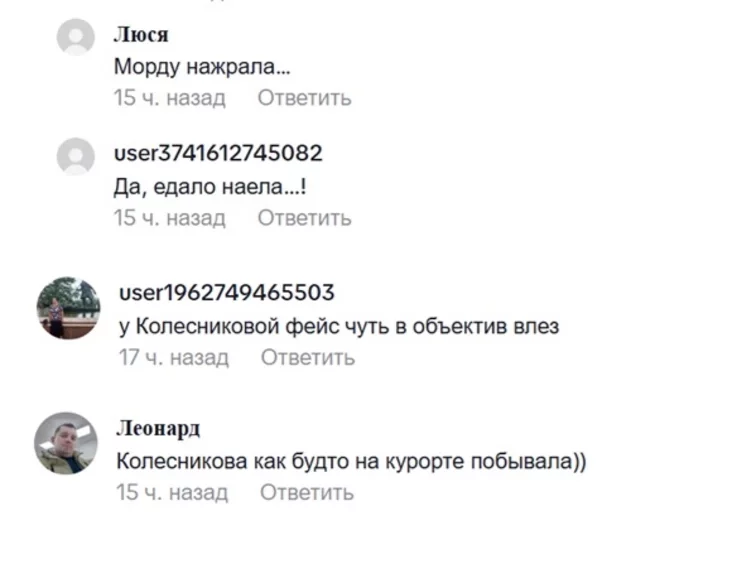Image resolution: width=732 pixels, height=564 pixels.
Task: Open user3741612745082's default avatar icon
Action: (x=76, y=156)
